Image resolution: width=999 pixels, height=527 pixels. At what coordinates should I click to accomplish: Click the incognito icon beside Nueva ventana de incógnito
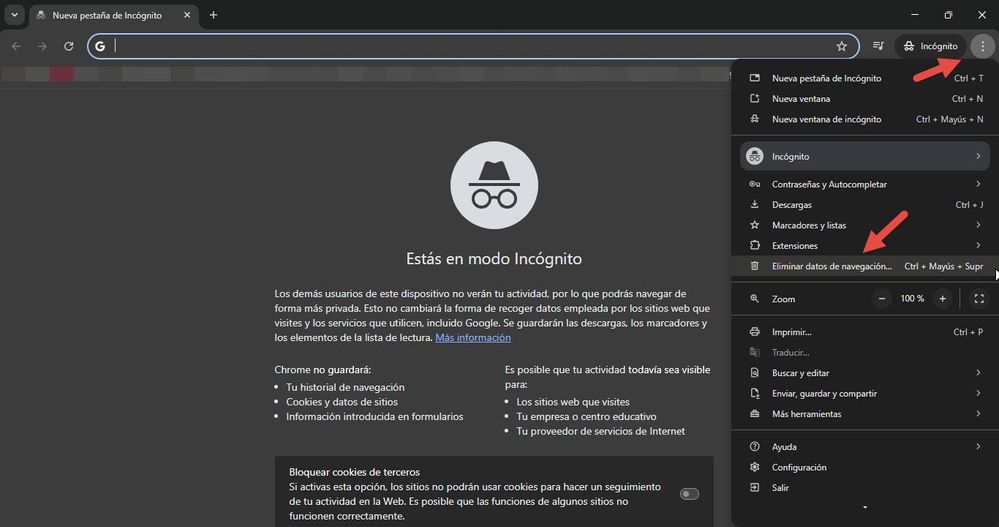coord(754,119)
